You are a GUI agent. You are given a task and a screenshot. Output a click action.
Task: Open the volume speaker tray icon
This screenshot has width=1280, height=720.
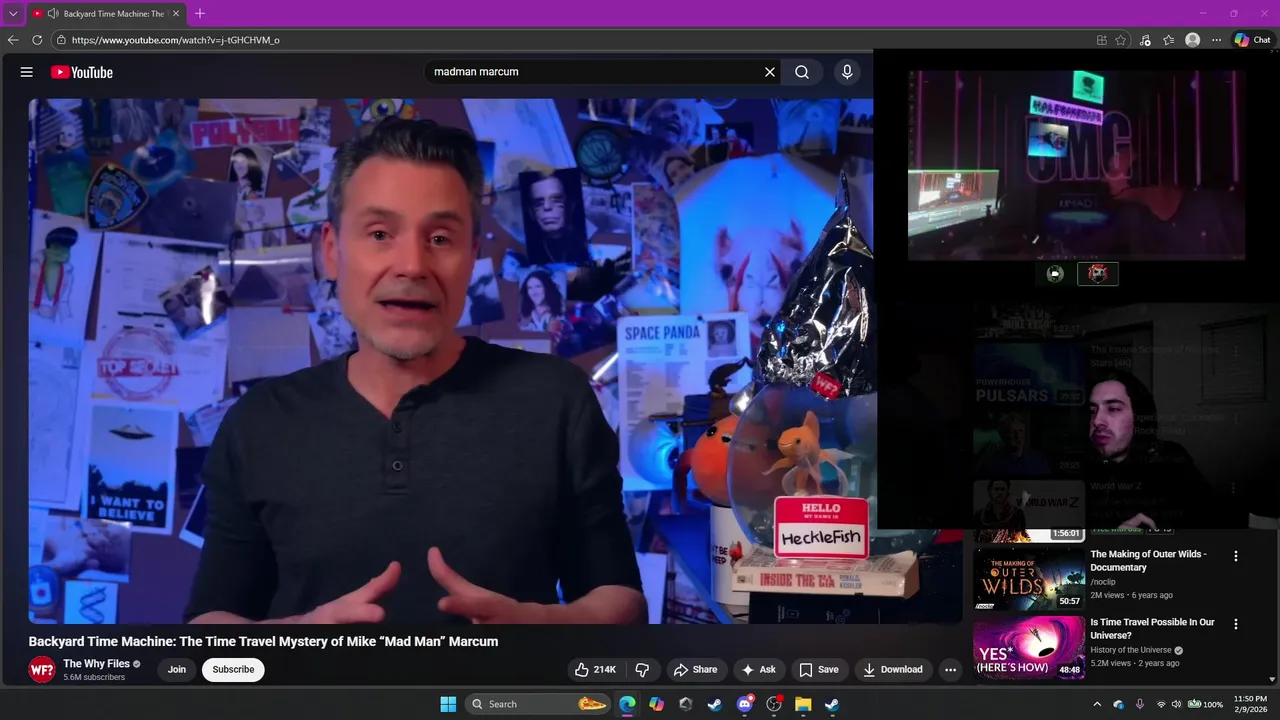point(1176,704)
